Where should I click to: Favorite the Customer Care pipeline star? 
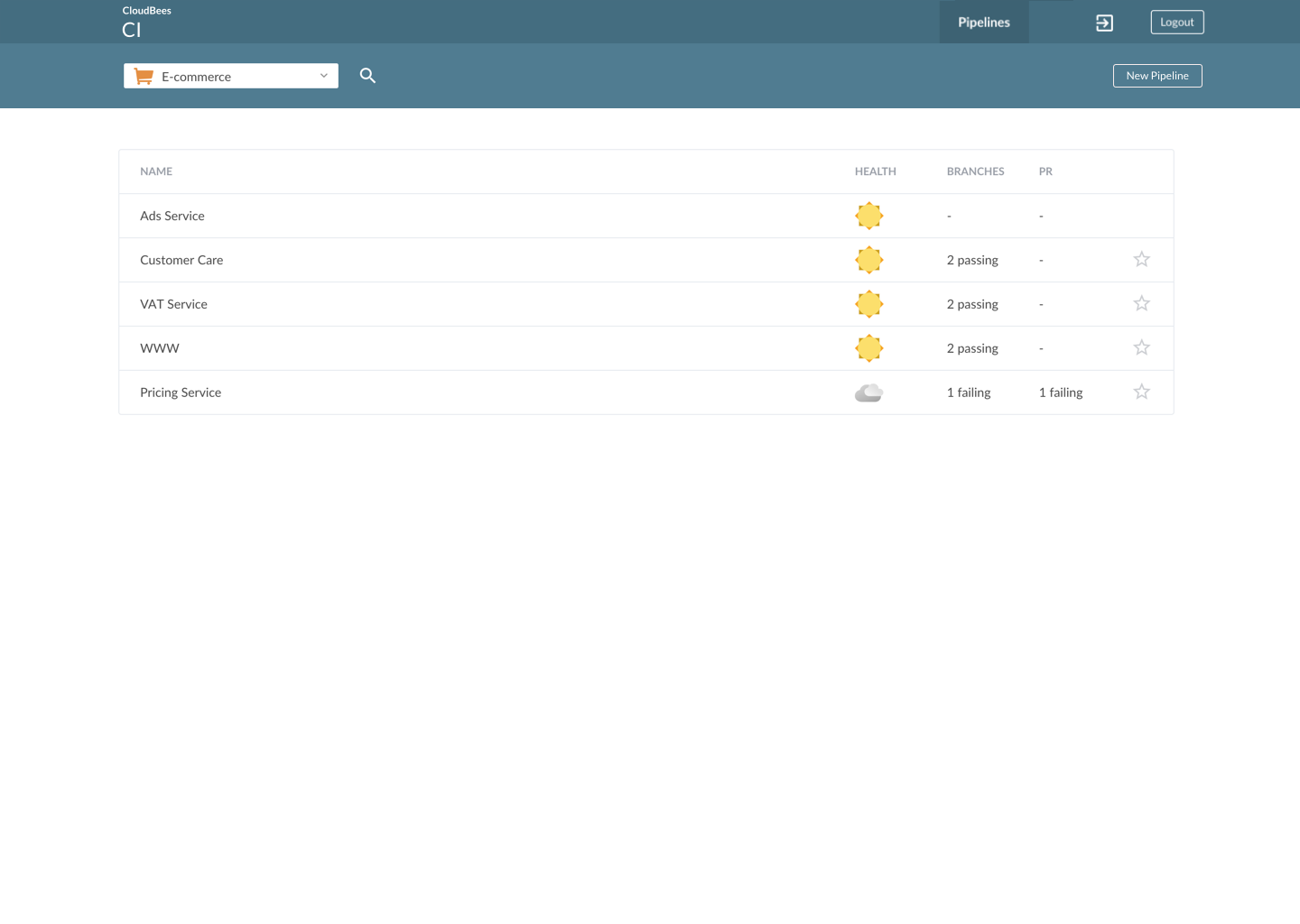[1142, 259]
